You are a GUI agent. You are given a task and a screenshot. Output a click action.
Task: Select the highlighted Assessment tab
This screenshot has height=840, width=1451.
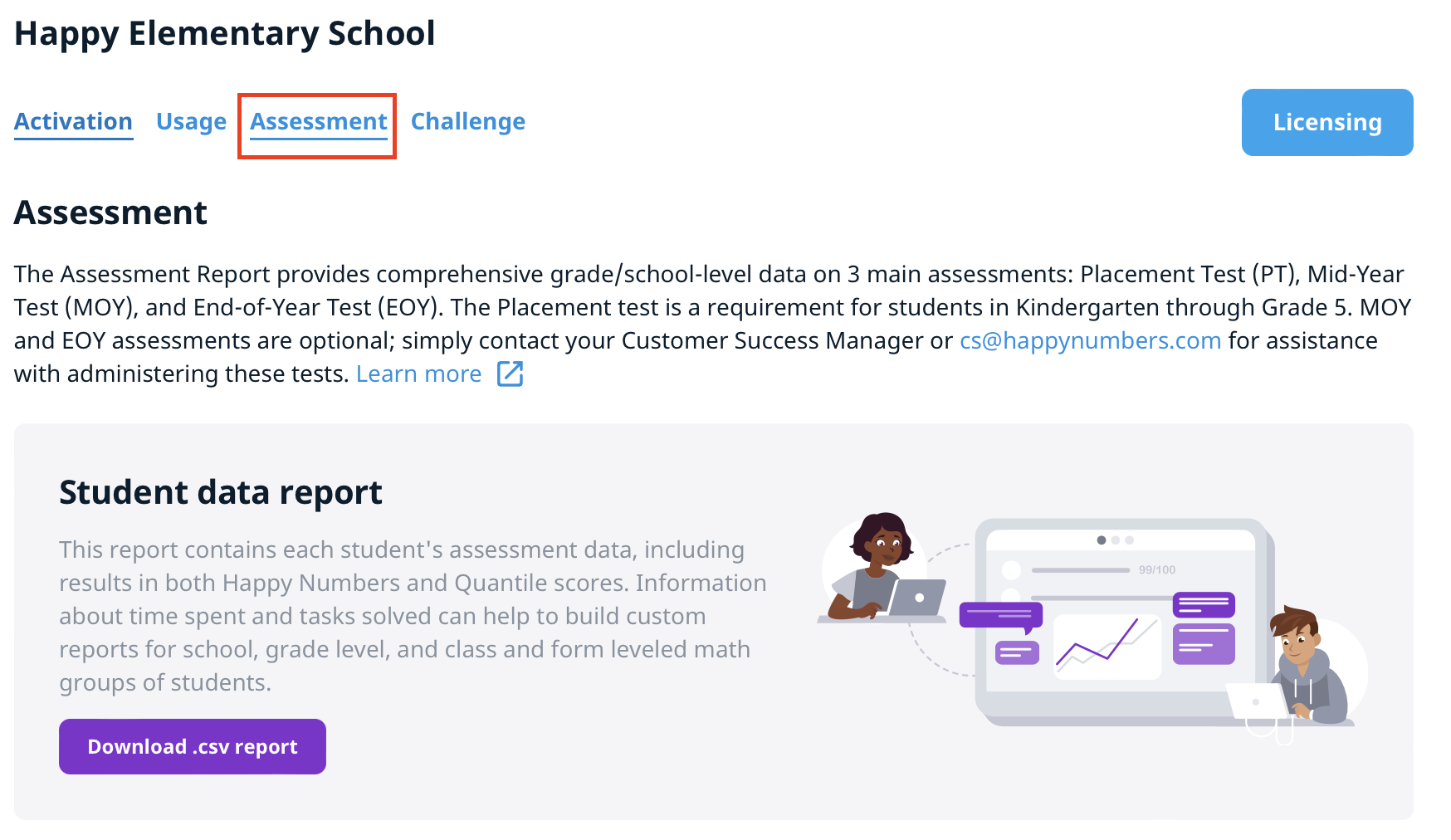click(318, 122)
